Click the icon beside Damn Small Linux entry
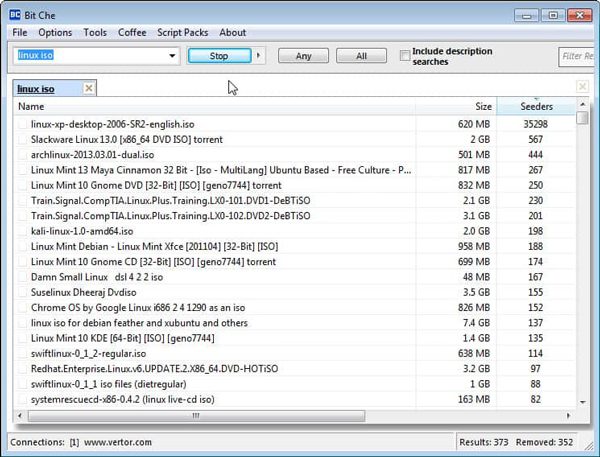Viewport: 600px width, 457px height. [x=23, y=277]
